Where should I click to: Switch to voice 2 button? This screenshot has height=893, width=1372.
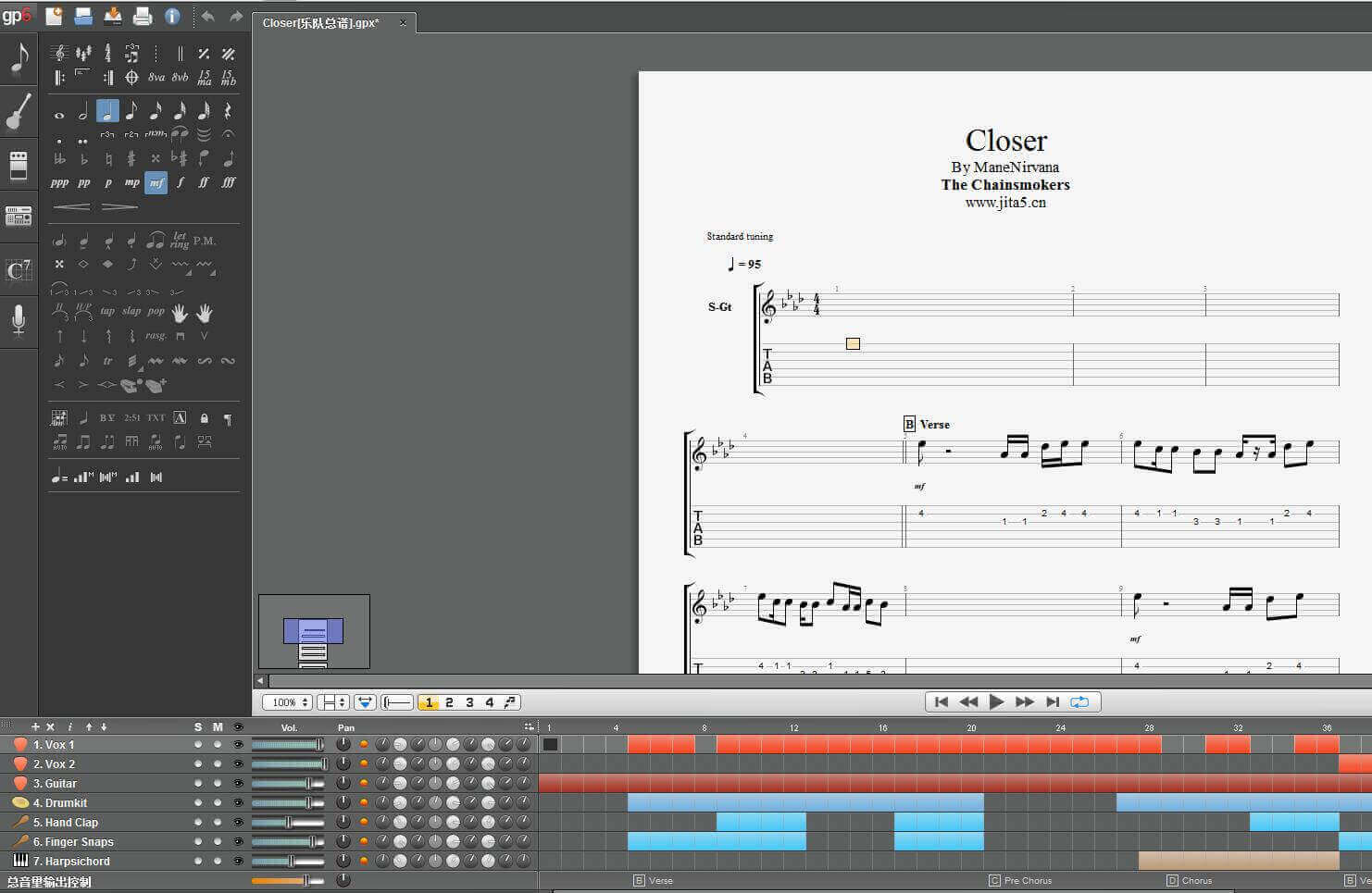[449, 702]
